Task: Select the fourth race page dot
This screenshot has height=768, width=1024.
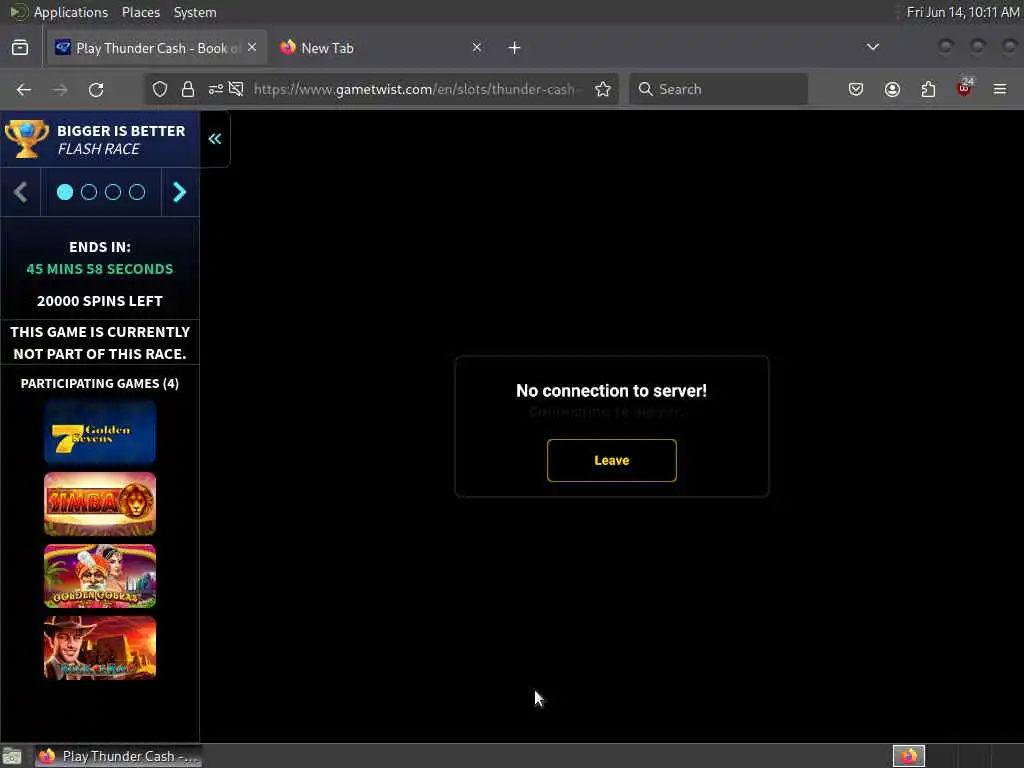Action: [x=137, y=192]
